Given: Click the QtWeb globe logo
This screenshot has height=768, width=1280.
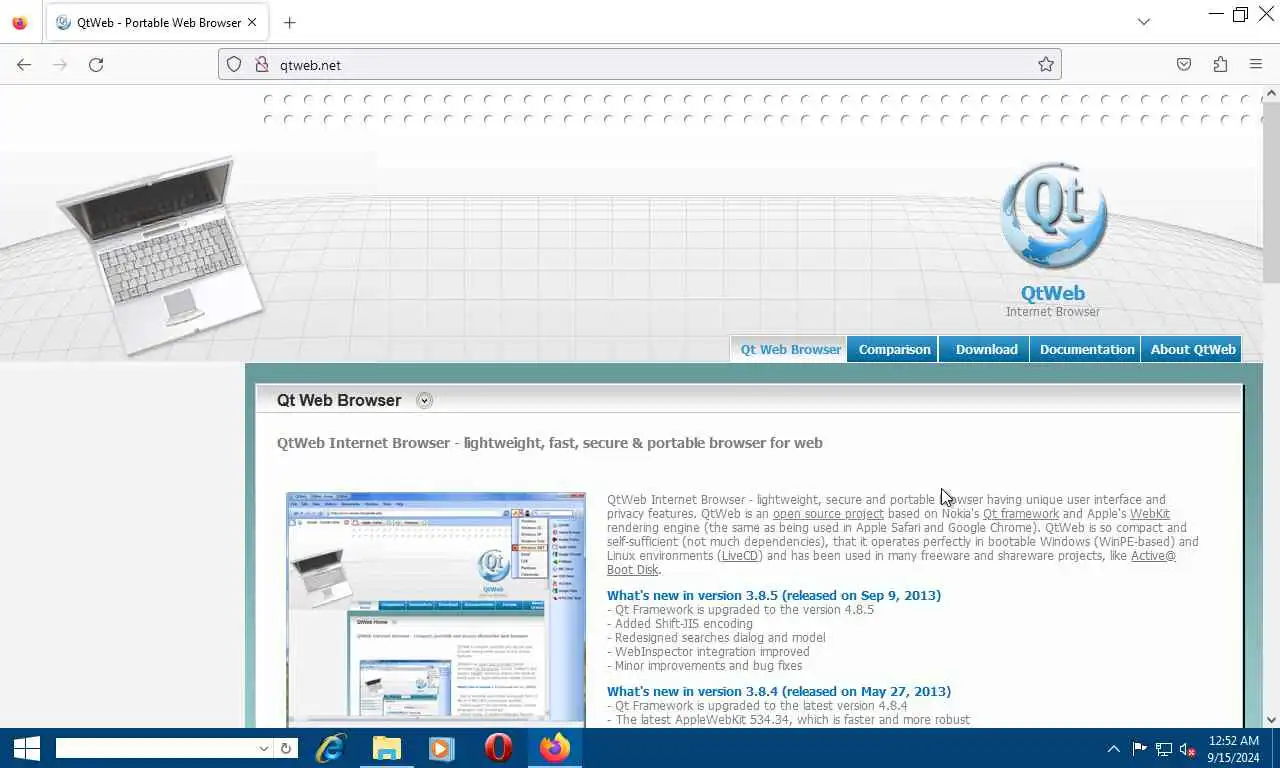Looking at the screenshot, I should coord(1053,217).
